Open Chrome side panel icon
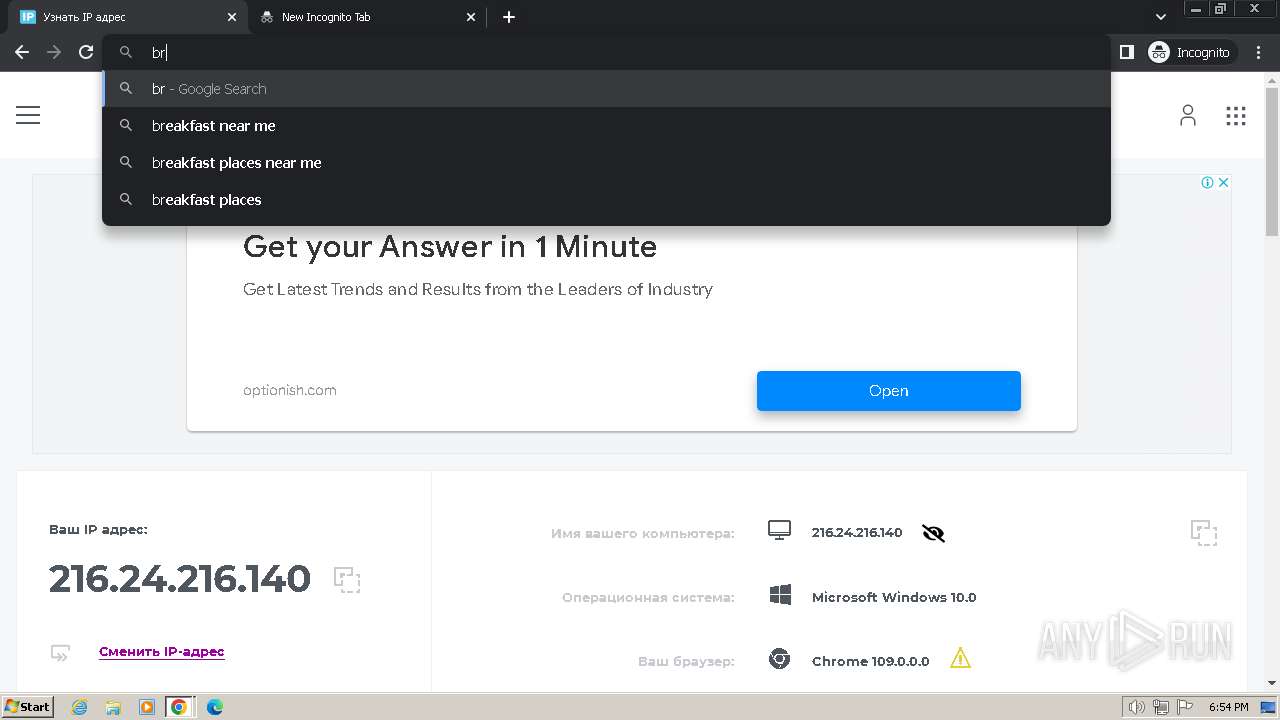This screenshot has width=1280, height=720. click(1126, 52)
